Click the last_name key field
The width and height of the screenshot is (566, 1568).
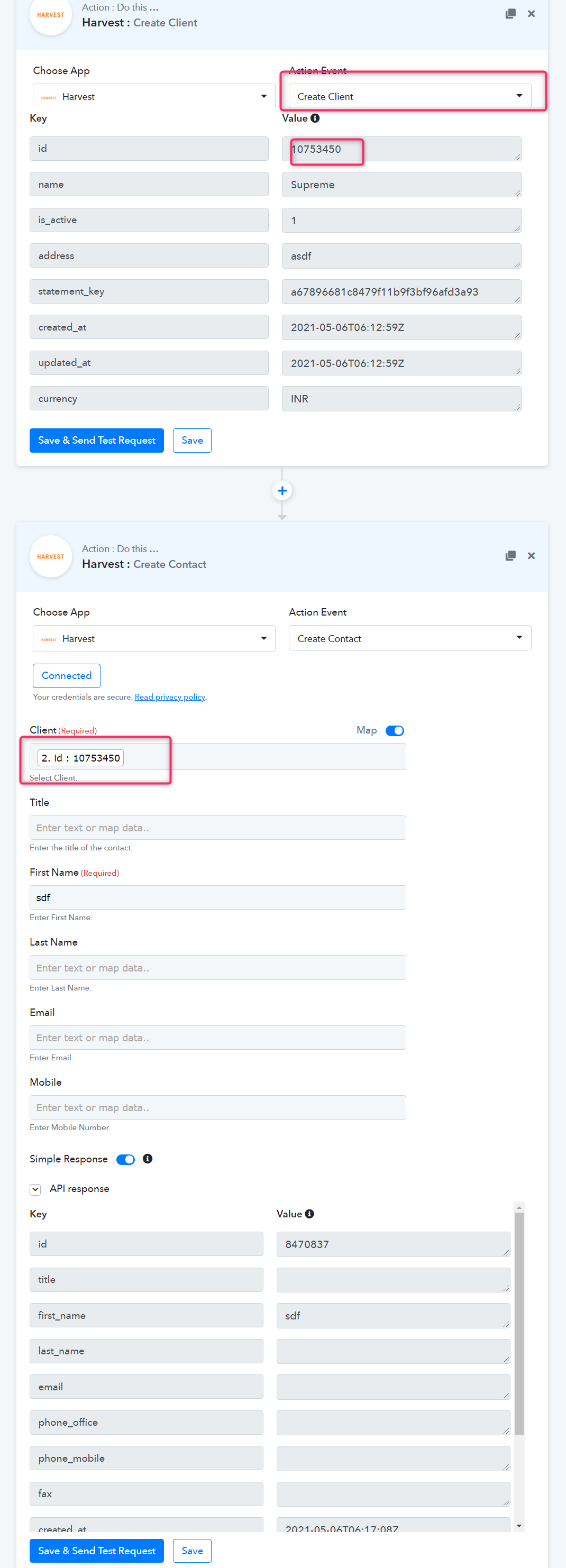pyautogui.click(x=147, y=1351)
